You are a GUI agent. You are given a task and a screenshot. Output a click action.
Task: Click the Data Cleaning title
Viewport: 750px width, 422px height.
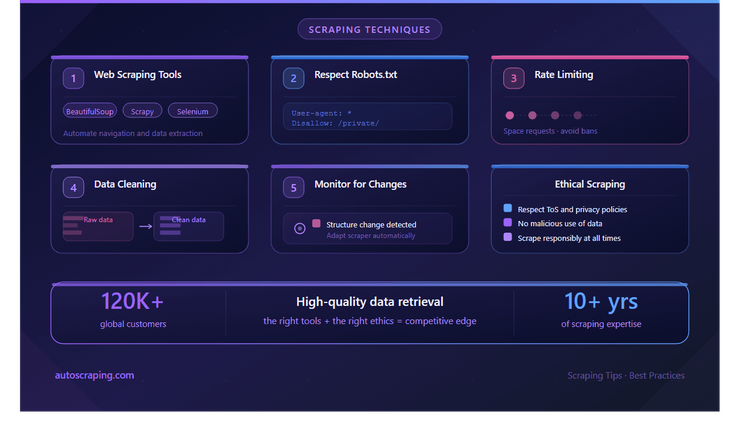pos(125,184)
